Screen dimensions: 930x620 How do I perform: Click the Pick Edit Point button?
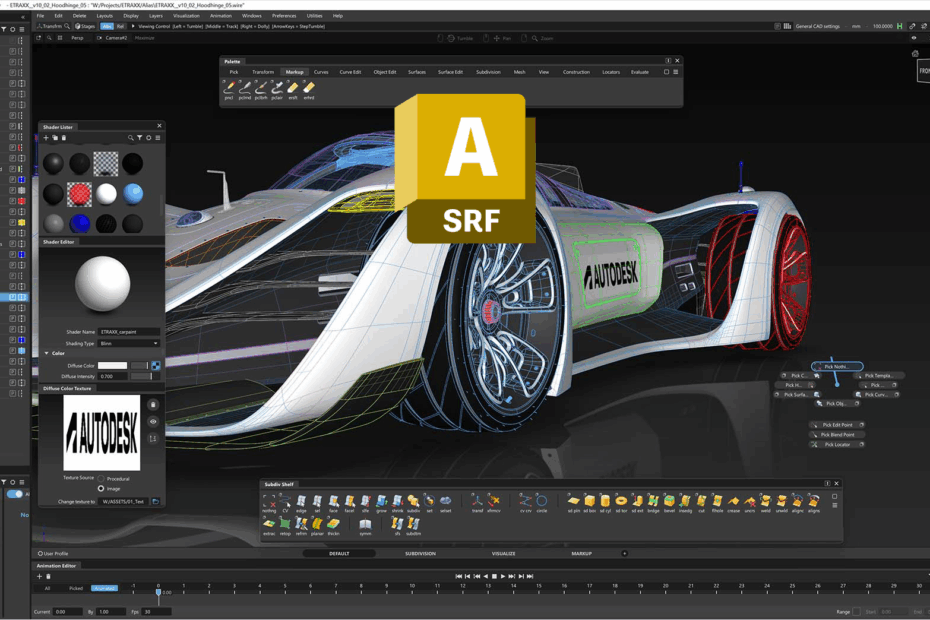pos(837,425)
